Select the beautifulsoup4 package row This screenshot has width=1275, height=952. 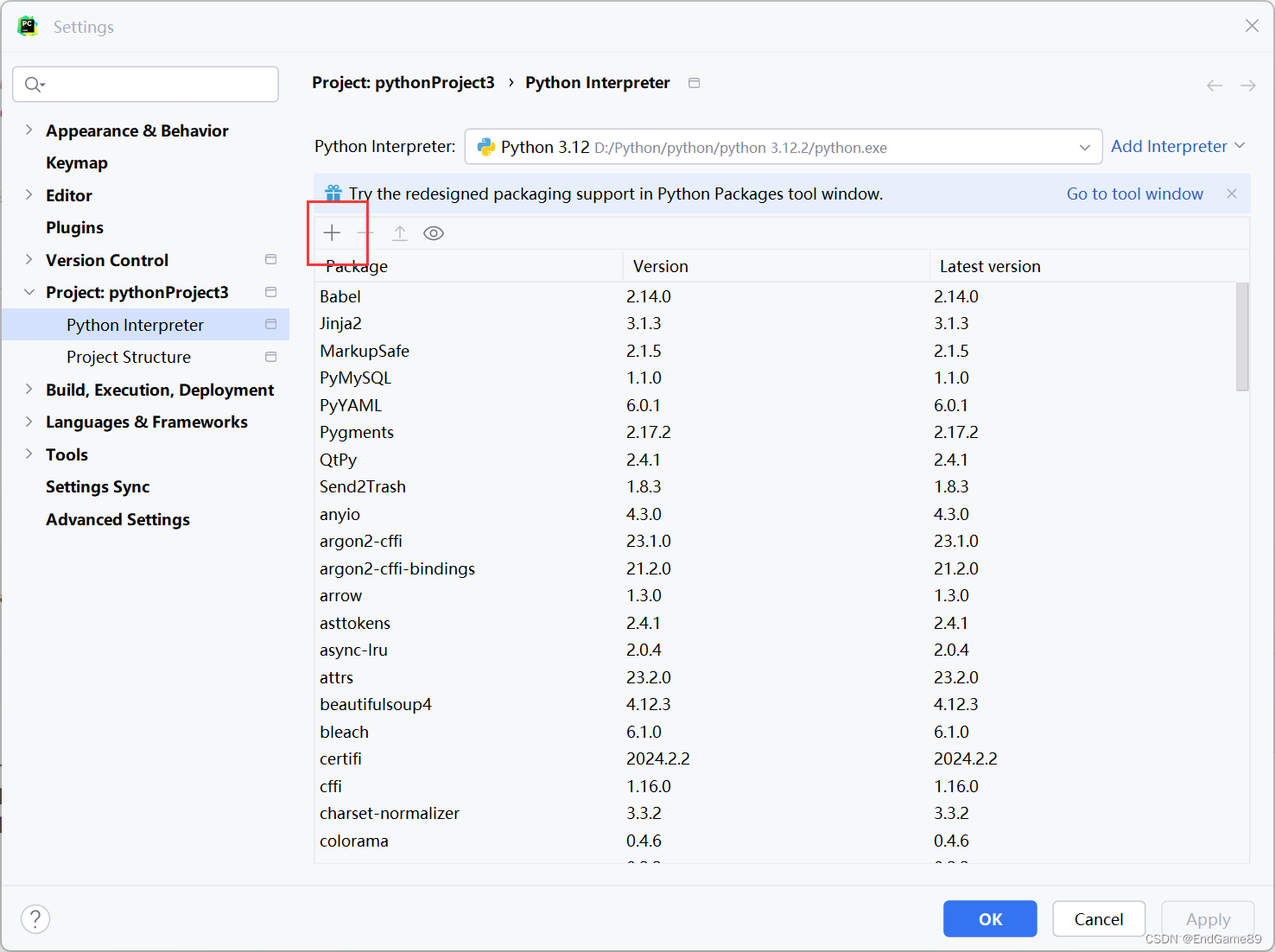point(775,704)
